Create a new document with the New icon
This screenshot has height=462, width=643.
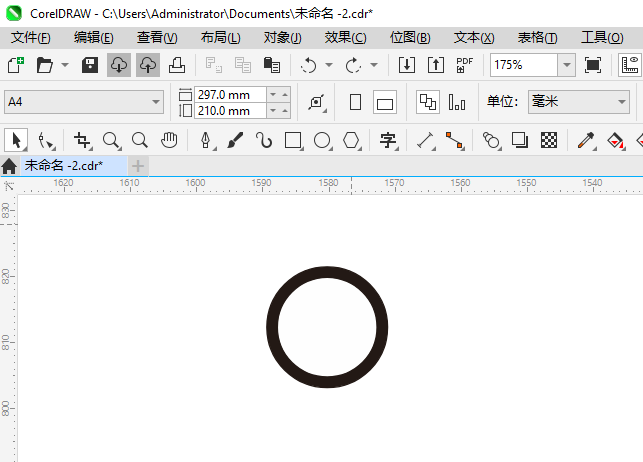click(x=16, y=65)
